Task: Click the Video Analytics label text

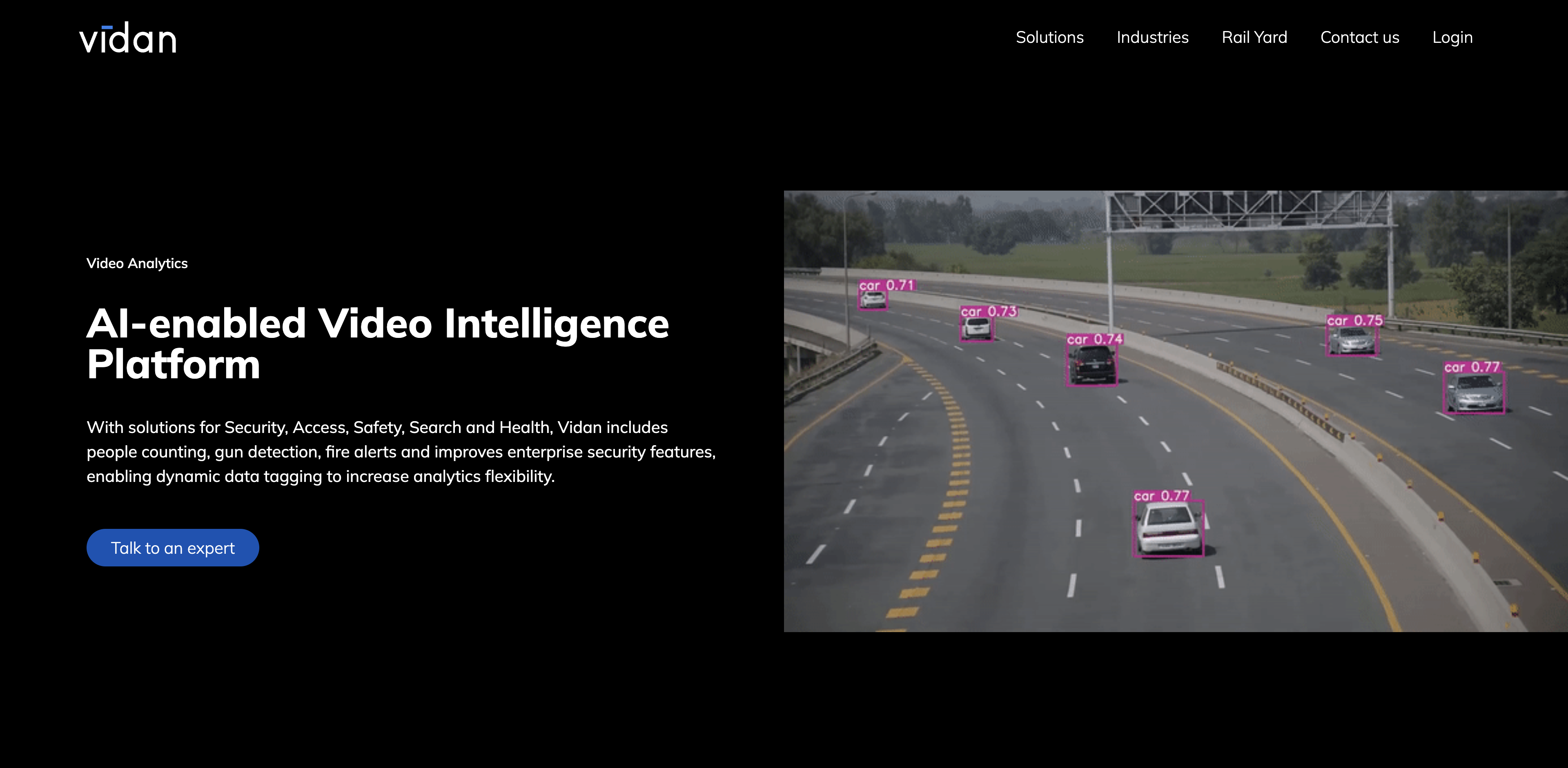Action: [137, 262]
